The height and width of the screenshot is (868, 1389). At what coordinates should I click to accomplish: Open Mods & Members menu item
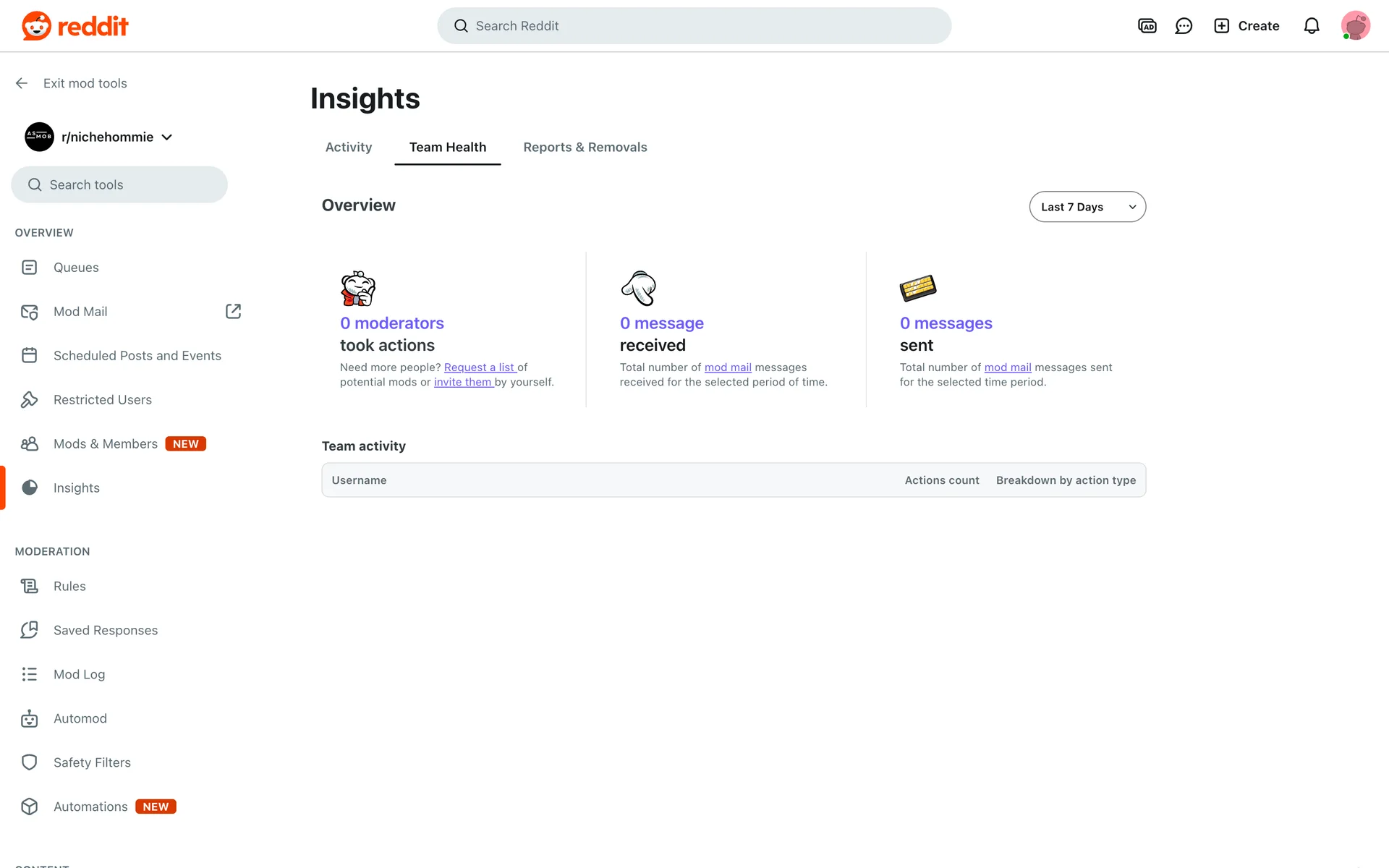(106, 444)
